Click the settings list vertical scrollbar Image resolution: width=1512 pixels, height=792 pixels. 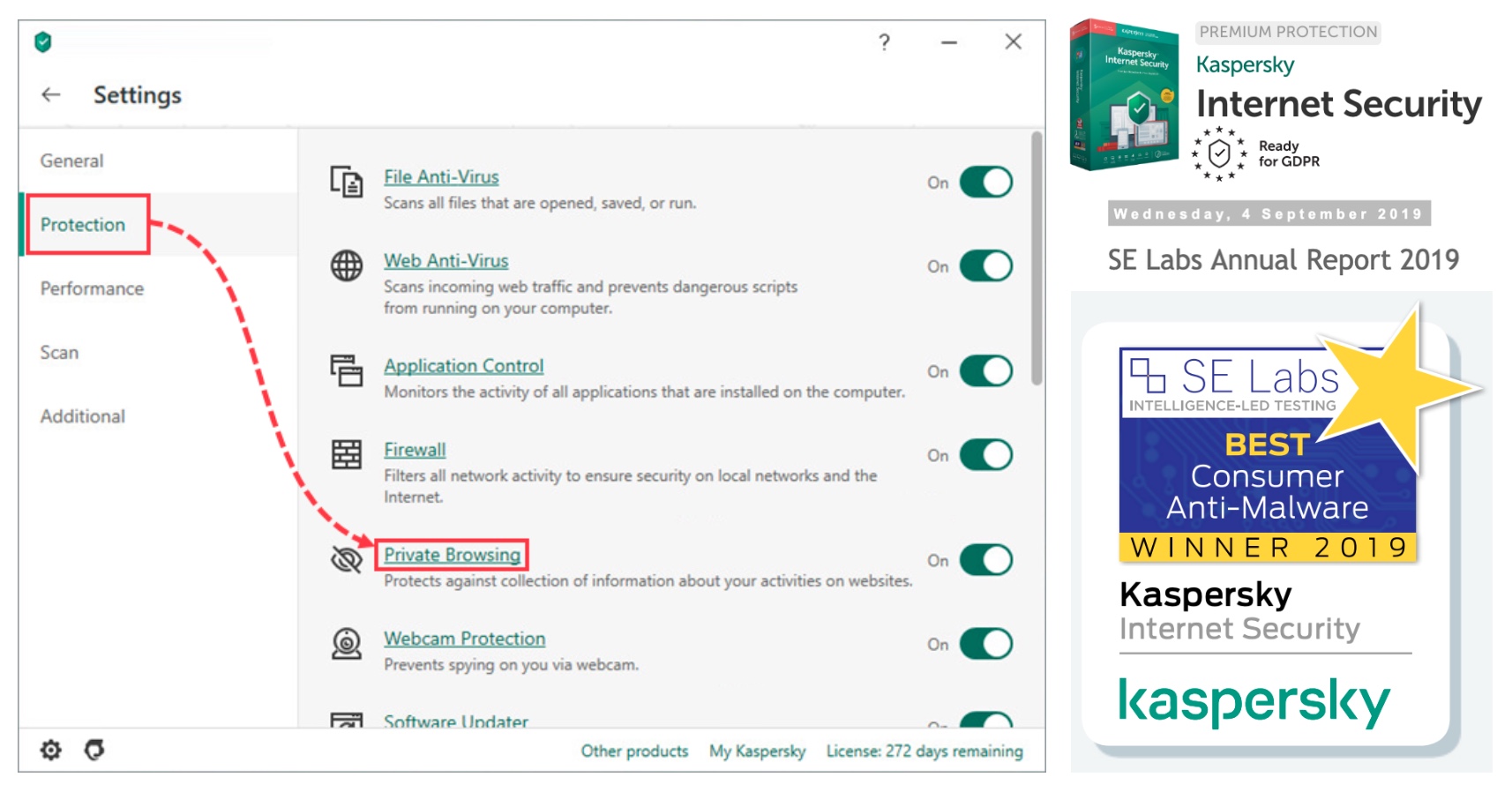click(x=1037, y=258)
